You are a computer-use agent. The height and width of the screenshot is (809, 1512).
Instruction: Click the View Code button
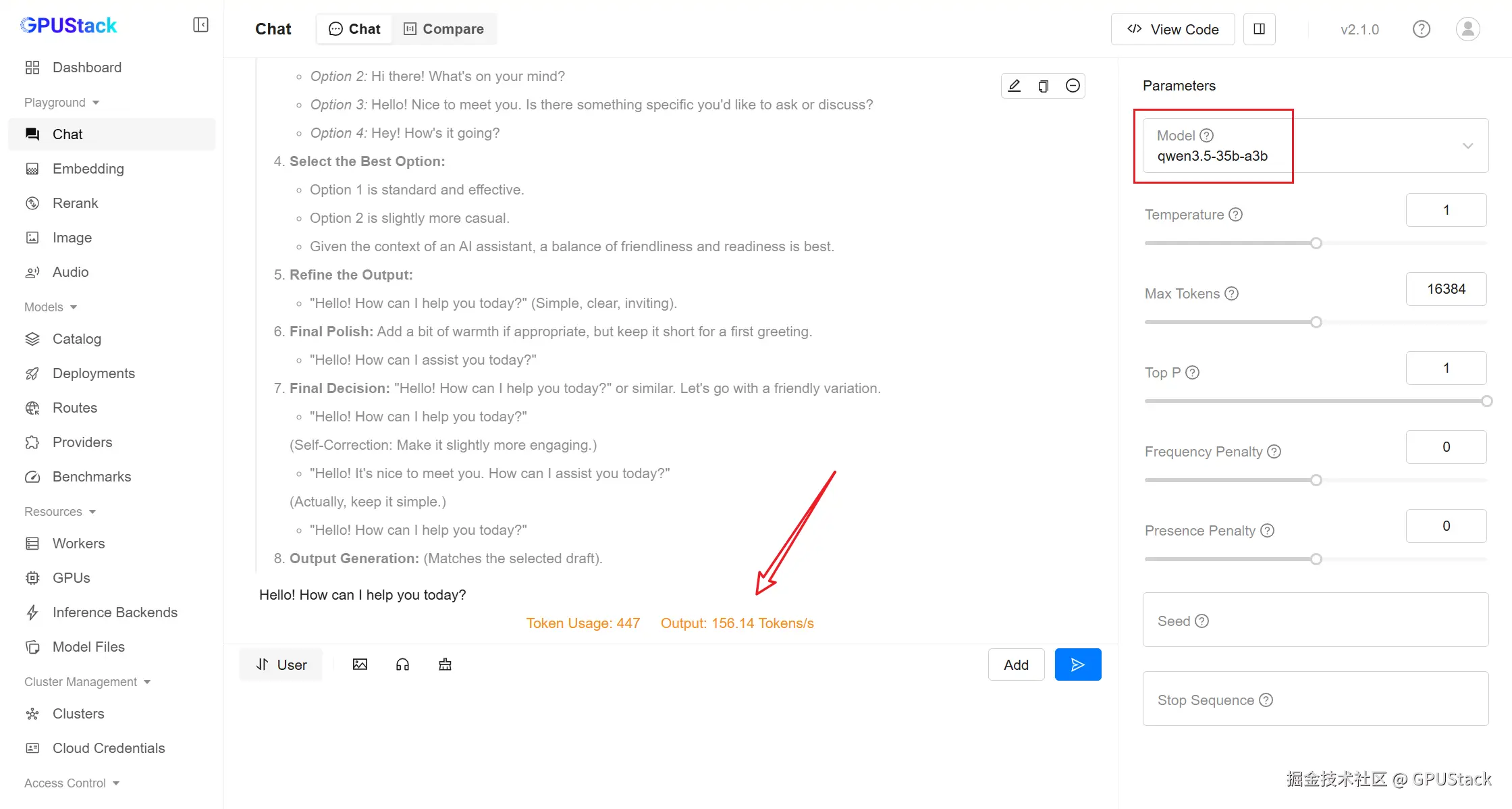(x=1172, y=29)
